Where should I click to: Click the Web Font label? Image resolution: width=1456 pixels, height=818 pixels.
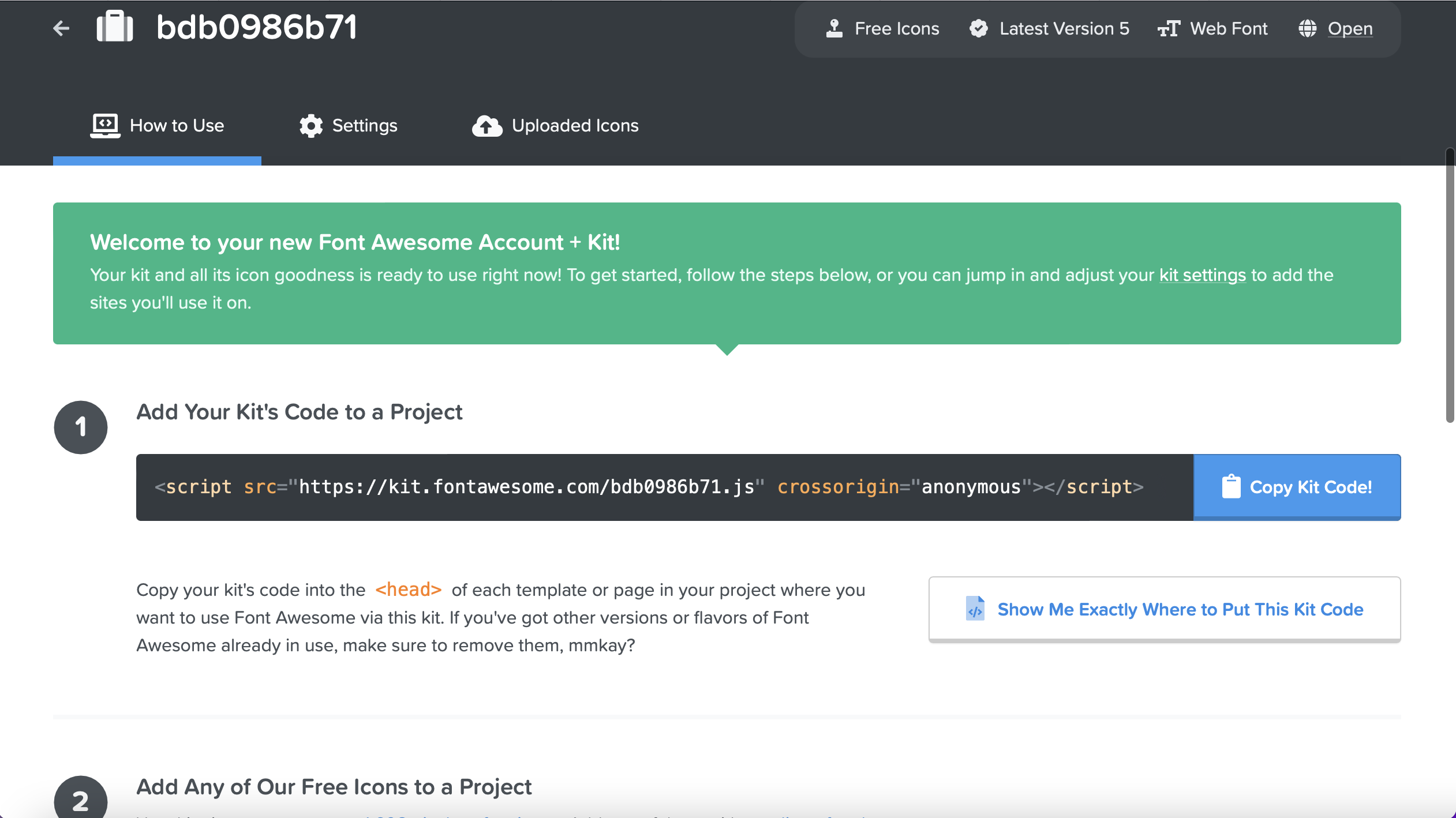pyautogui.click(x=1229, y=28)
